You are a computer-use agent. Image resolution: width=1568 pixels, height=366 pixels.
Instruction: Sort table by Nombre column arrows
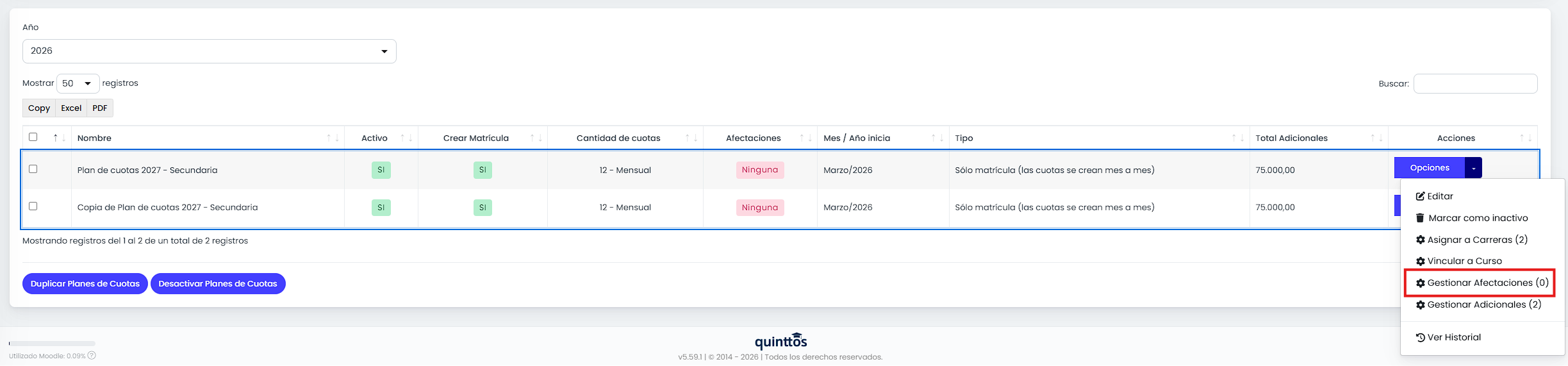pyautogui.click(x=333, y=138)
